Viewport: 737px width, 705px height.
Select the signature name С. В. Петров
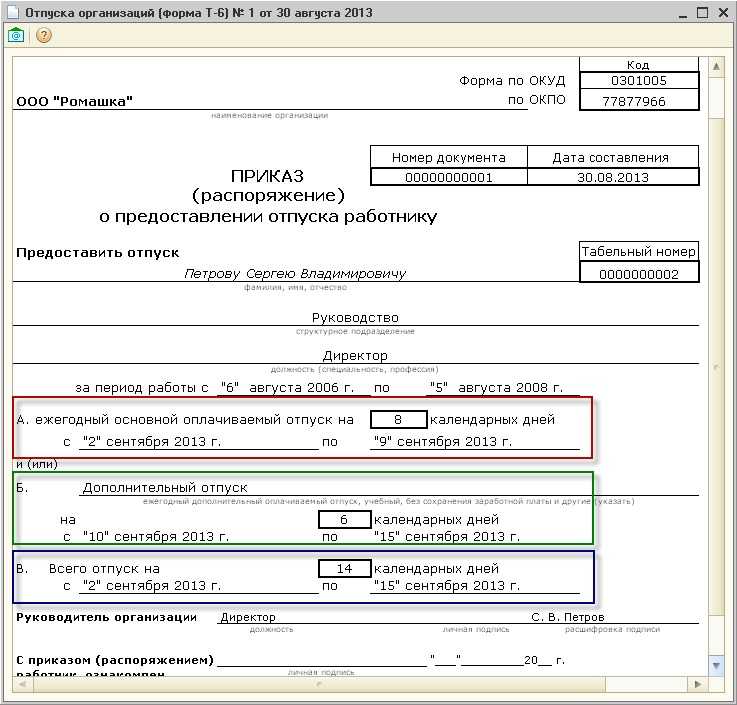pos(568,617)
